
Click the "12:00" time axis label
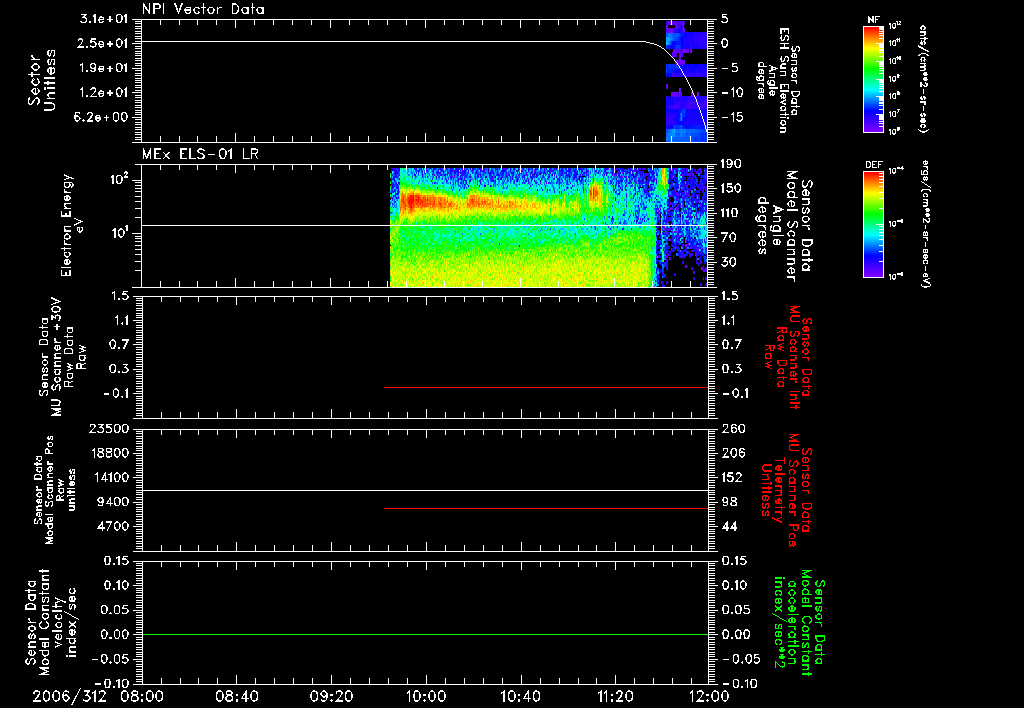[x=709, y=696]
